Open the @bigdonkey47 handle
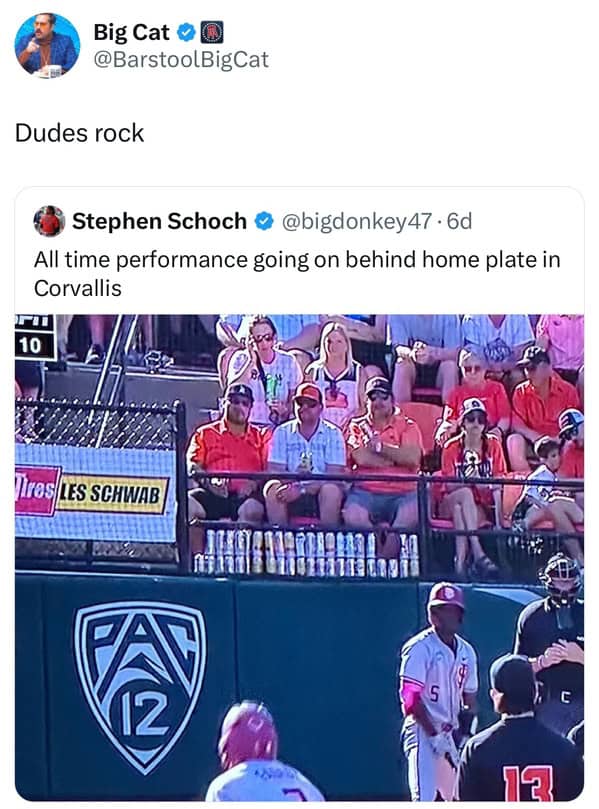This screenshot has height=809, width=599. (x=357, y=221)
